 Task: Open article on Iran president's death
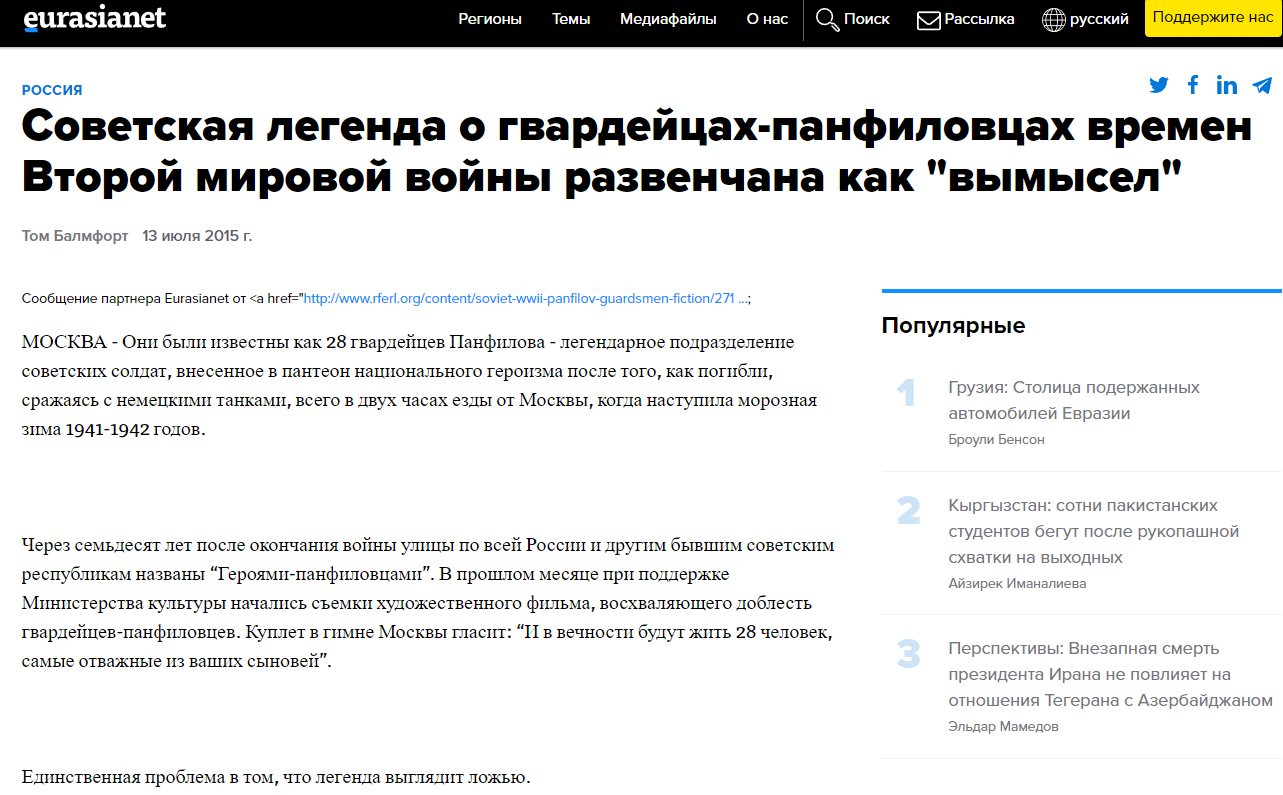(x=1109, y=674)
